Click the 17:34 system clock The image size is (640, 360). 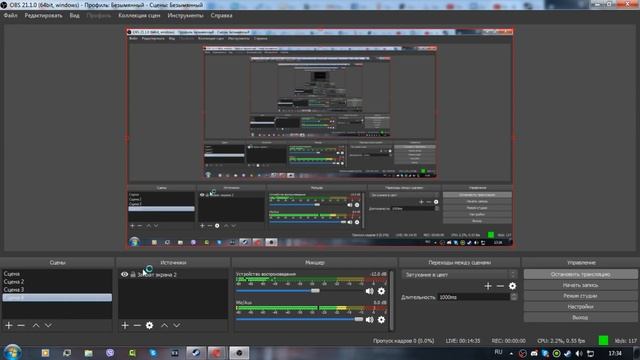615,353
